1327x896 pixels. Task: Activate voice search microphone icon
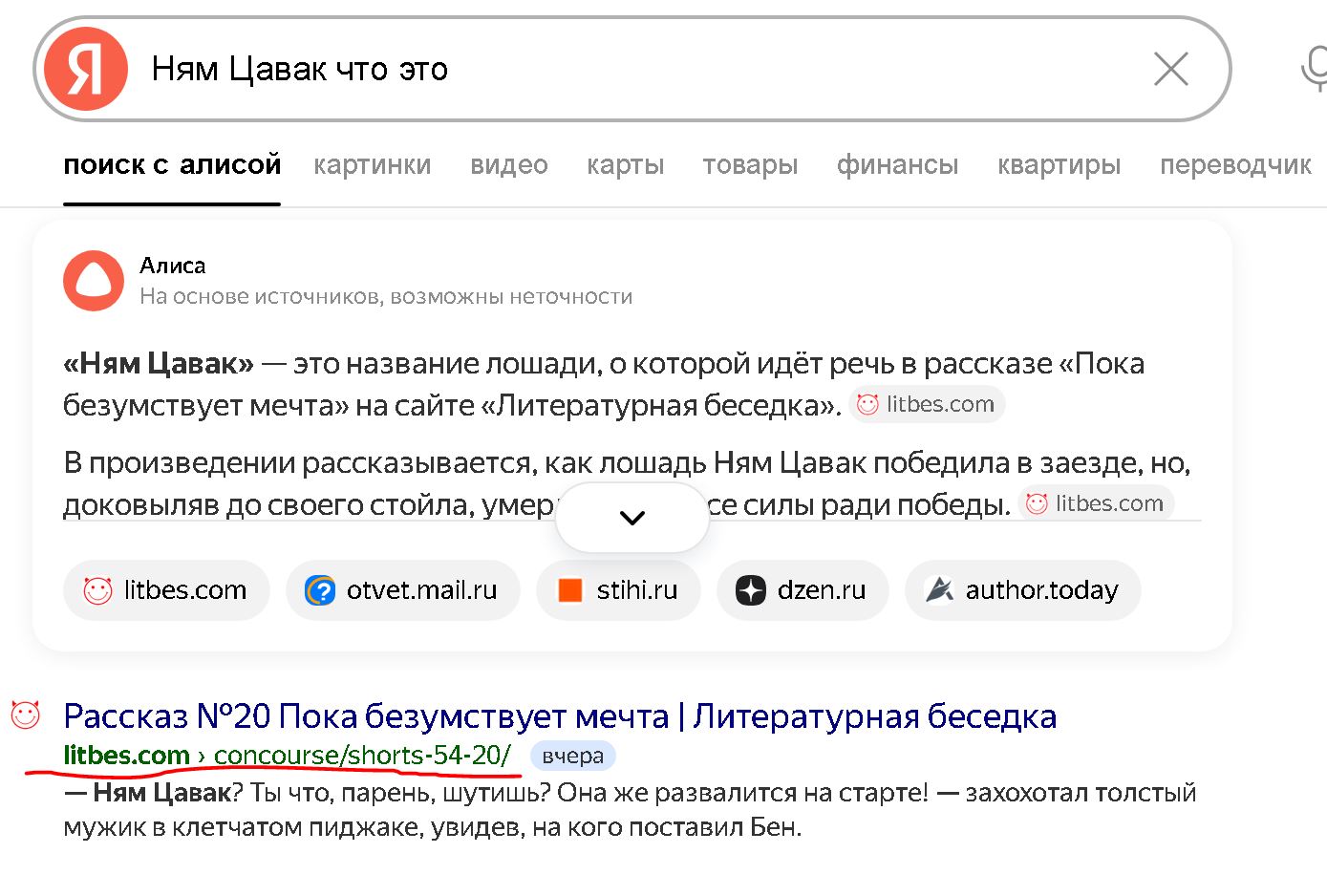point(1315,69)
